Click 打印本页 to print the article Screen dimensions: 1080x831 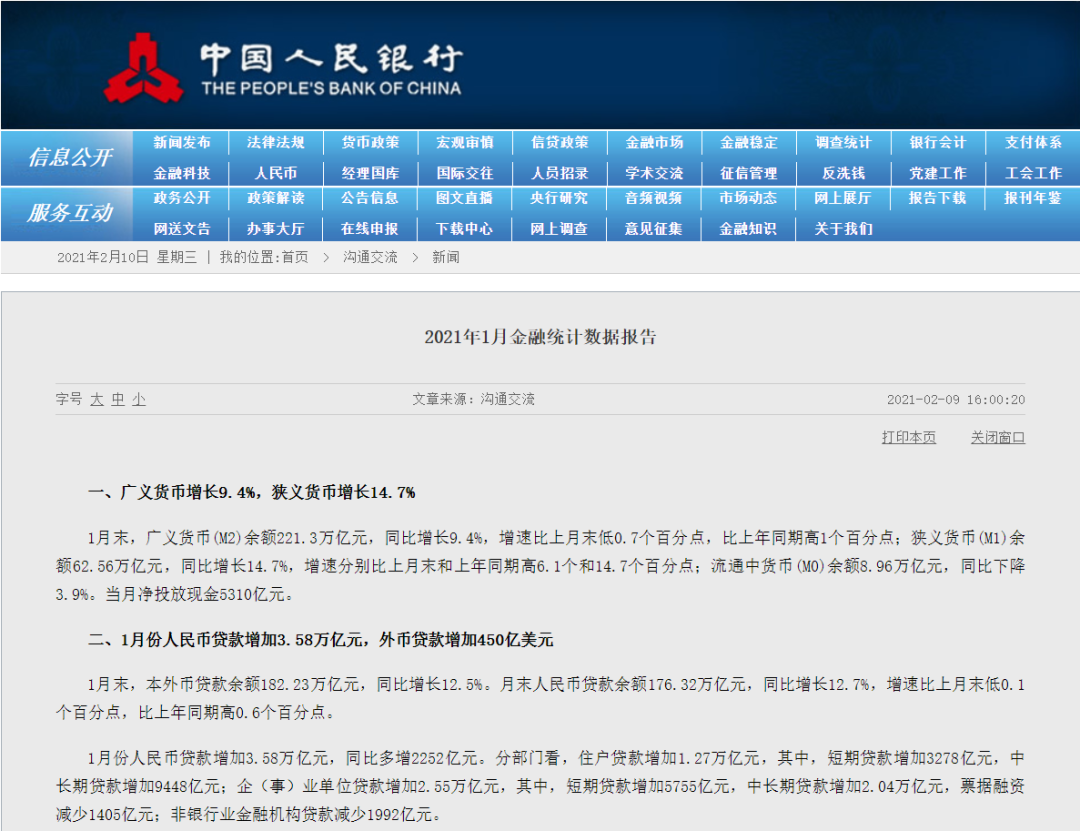pos(908,437)
